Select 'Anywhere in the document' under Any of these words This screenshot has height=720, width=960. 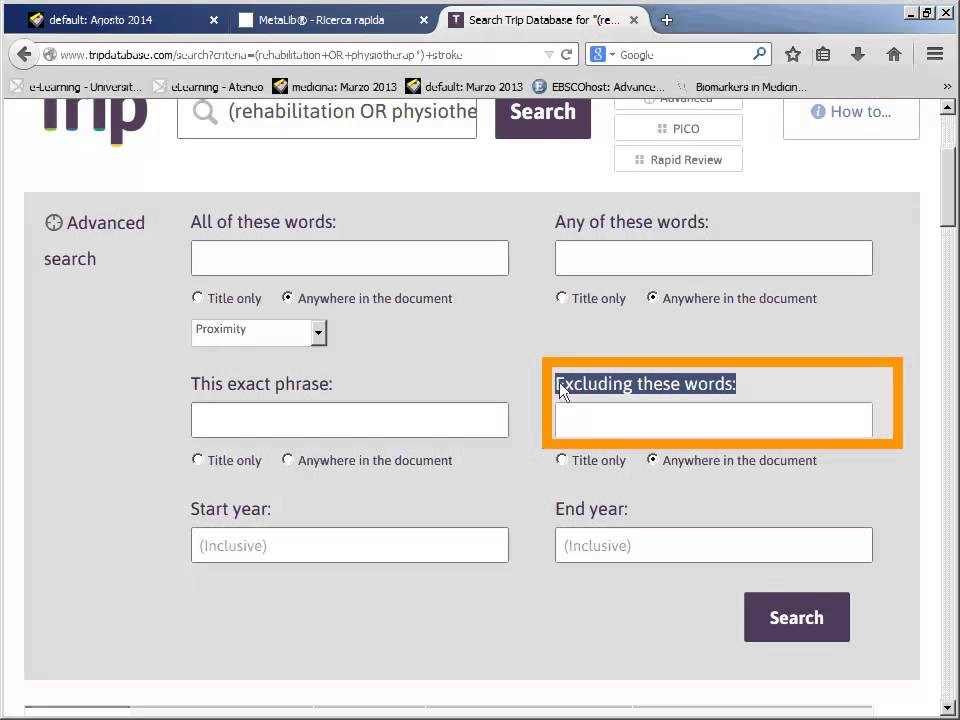tap(652, 298)
